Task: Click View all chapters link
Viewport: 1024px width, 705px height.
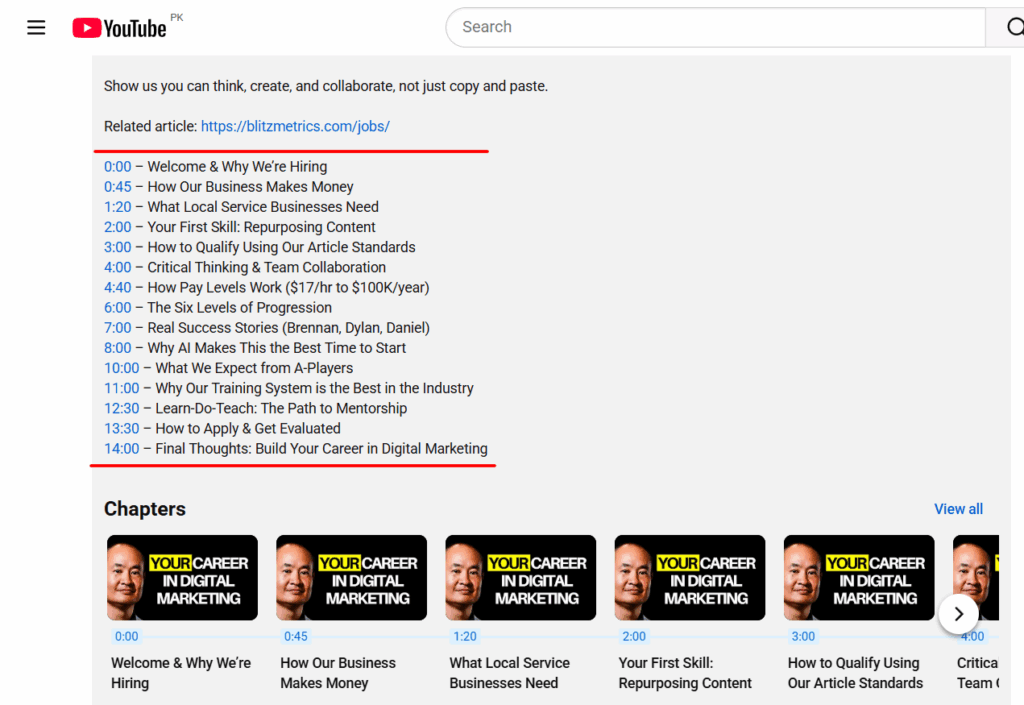Action: point(958,509)
